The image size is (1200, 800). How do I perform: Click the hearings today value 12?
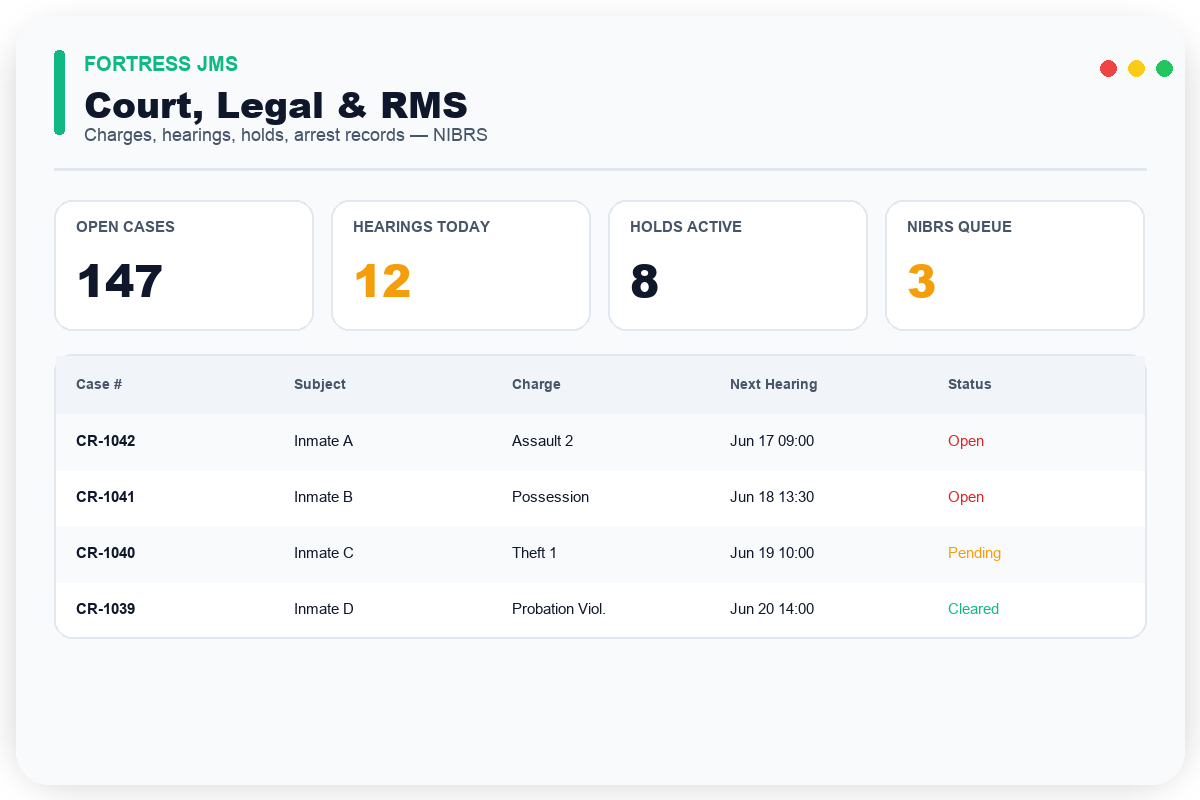pyautogui.click(x=383, y=281)
